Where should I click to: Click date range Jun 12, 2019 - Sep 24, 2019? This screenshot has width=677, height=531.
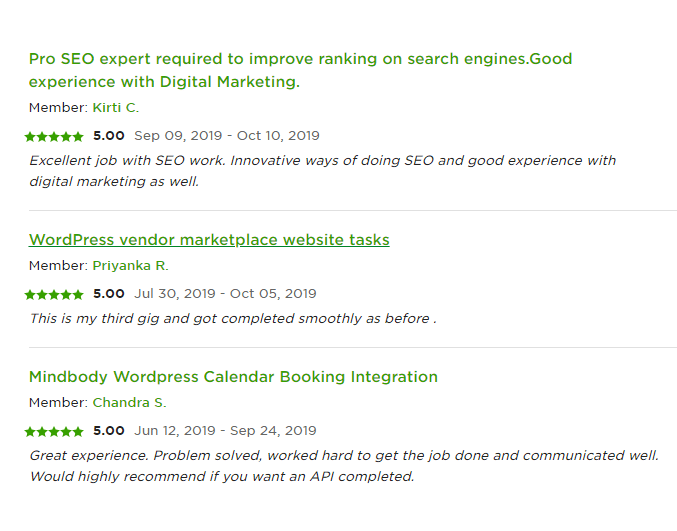(x=225, y=431)
